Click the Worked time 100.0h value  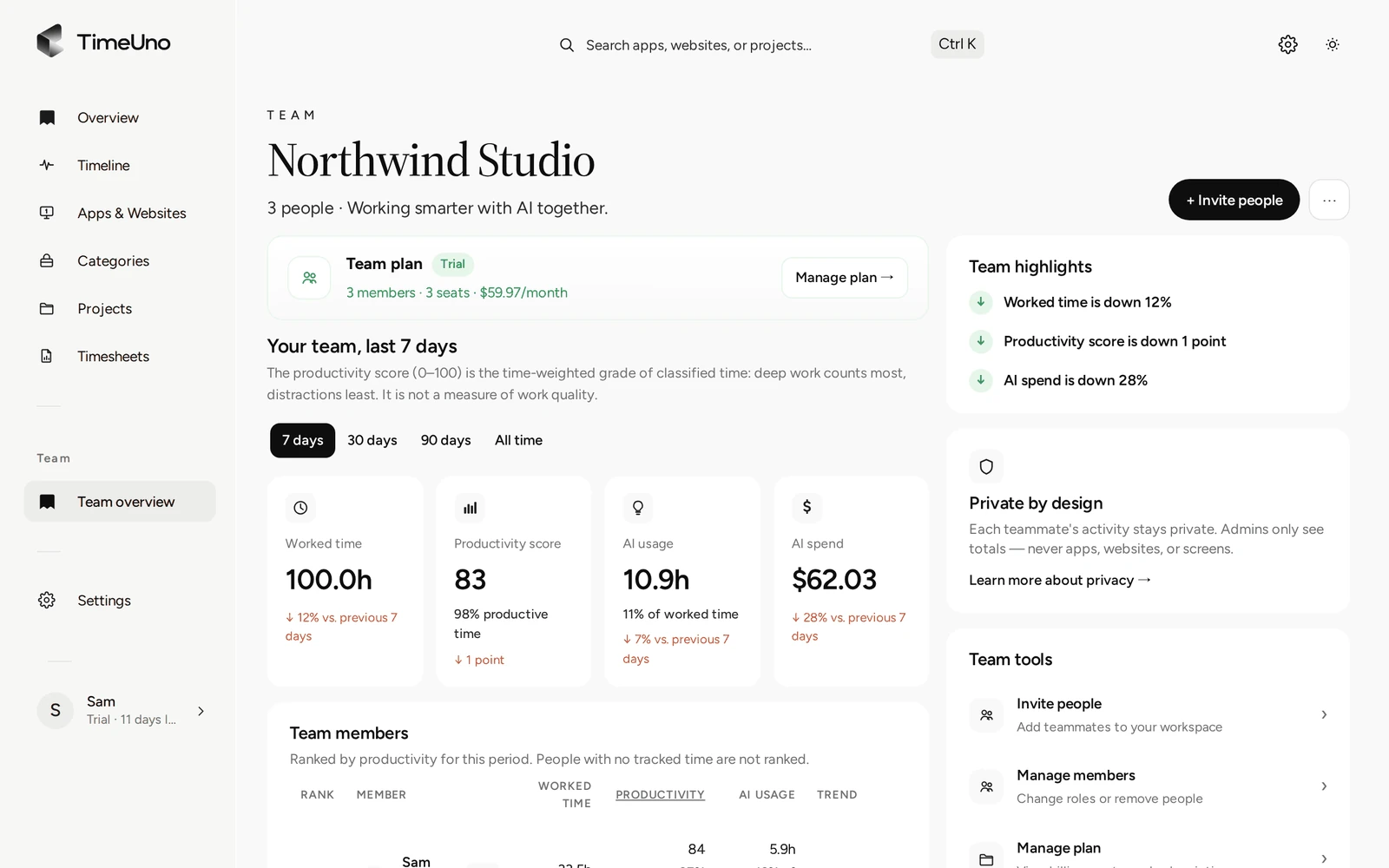pos(329,579)
